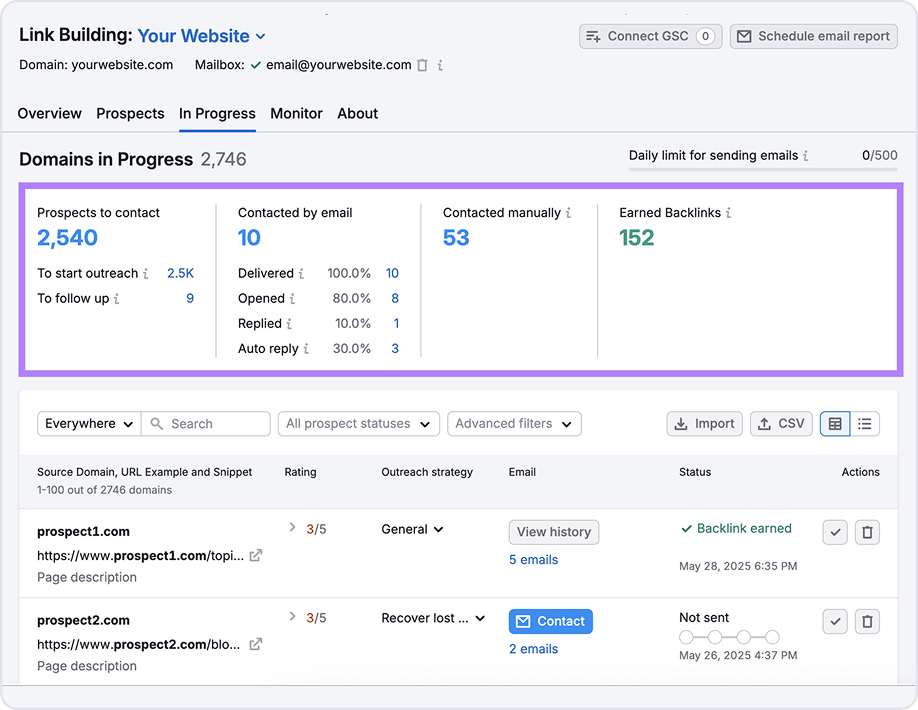The image size is (918, 710).
Task: Expand the Advanced filters menu
Action: pos(514,424)
